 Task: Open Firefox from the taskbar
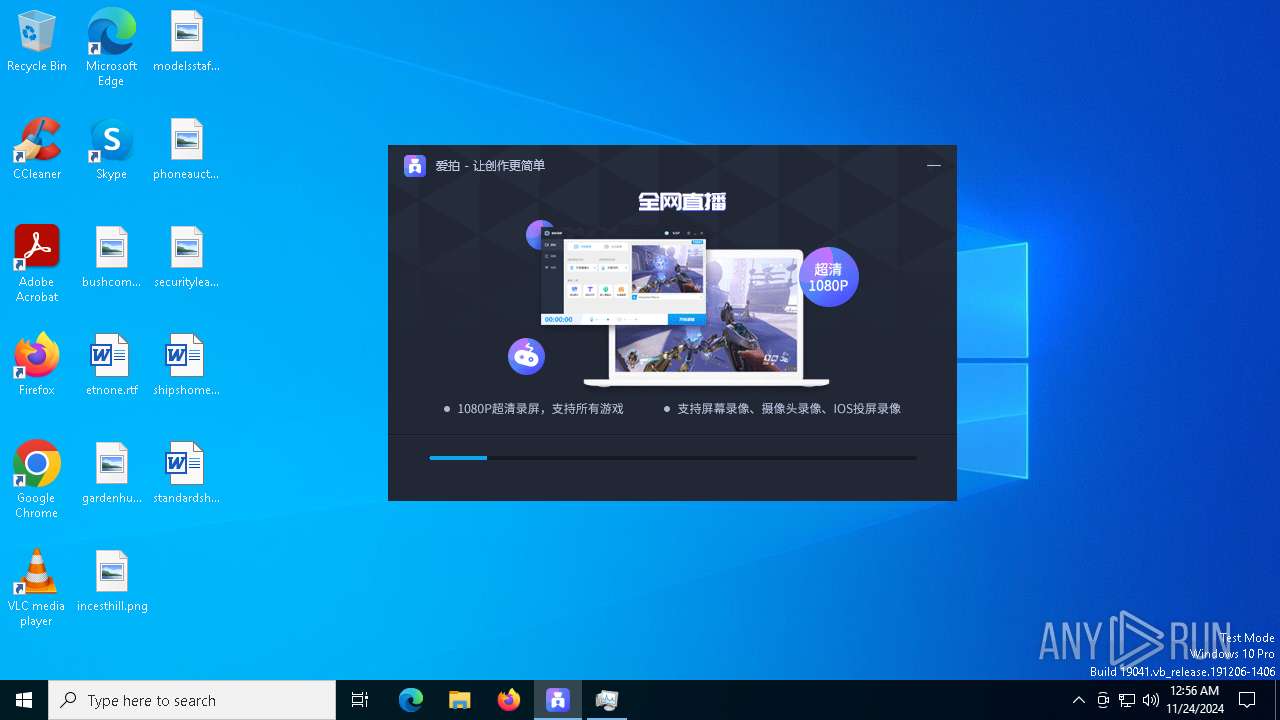click(x=509, y=700)
